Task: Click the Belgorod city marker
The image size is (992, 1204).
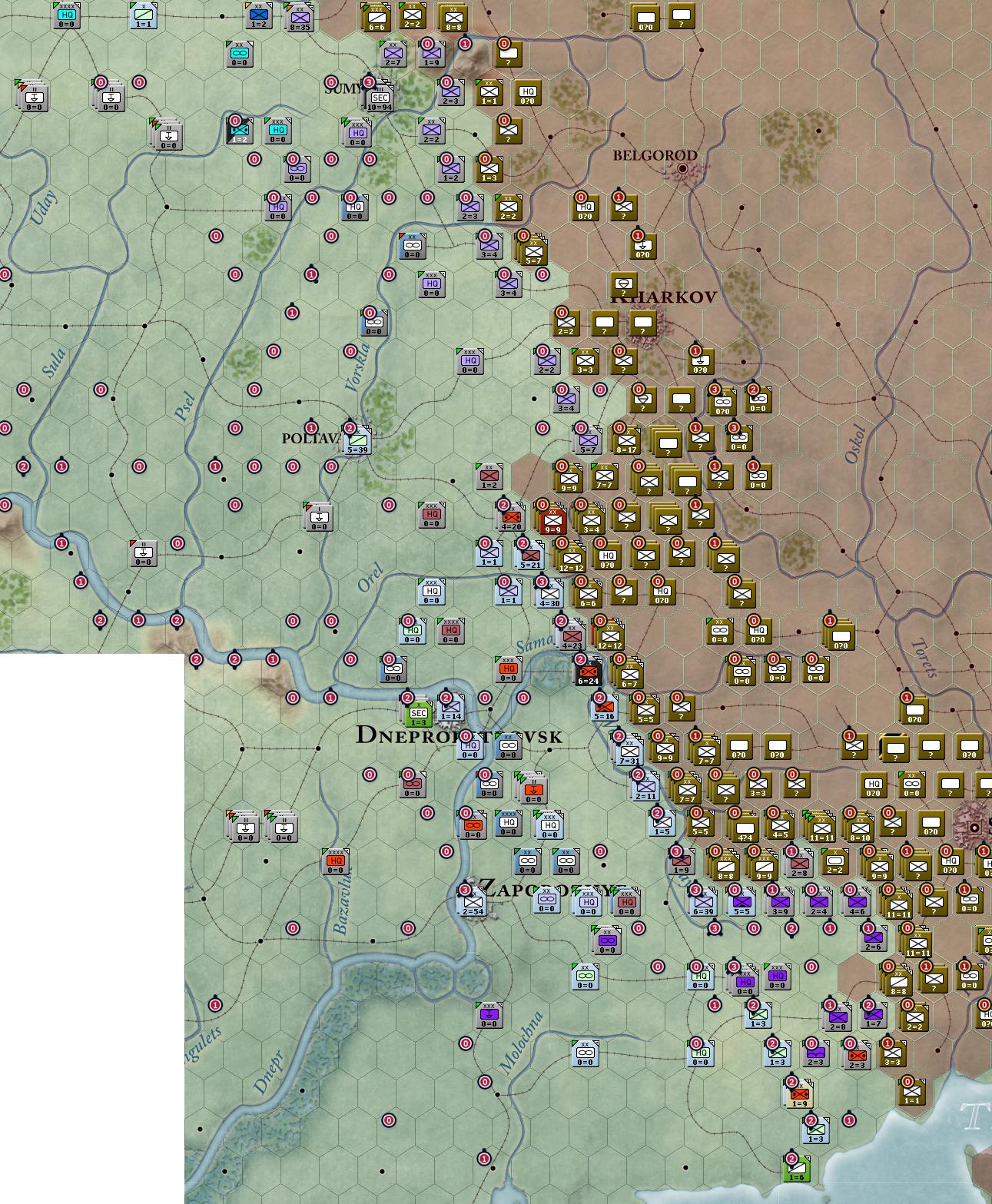Action: click(x=682, y=169)
